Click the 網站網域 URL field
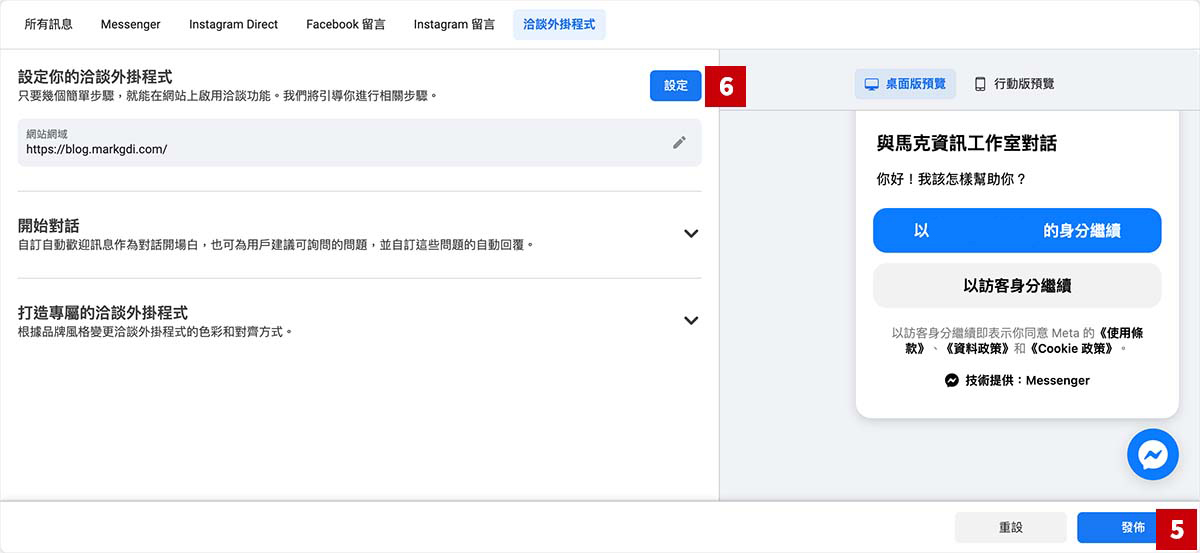 click(360, 142)
